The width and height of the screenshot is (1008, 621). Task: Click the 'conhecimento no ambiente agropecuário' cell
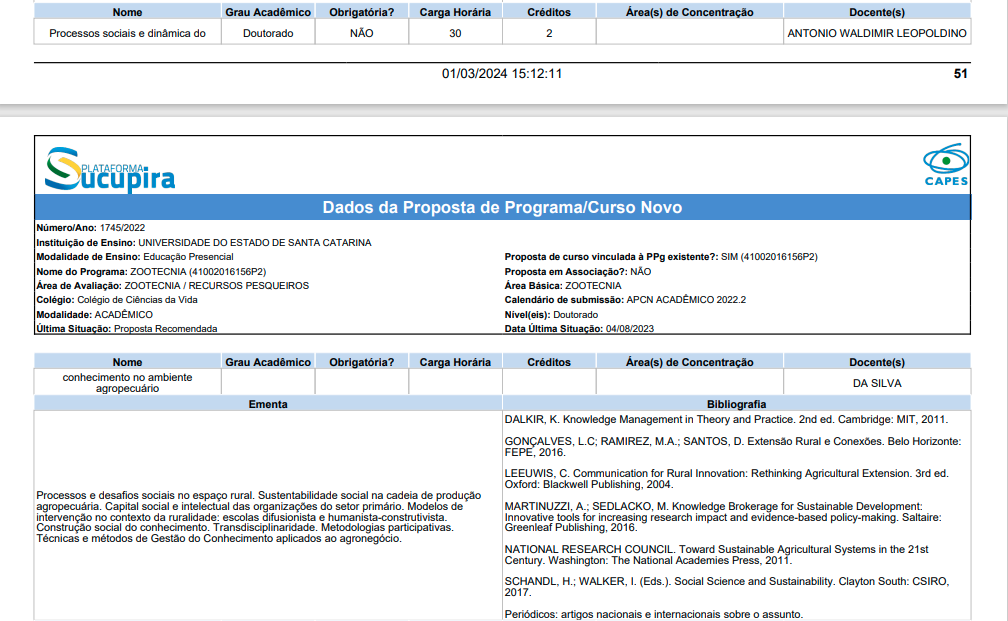click(x=127, y=383)
